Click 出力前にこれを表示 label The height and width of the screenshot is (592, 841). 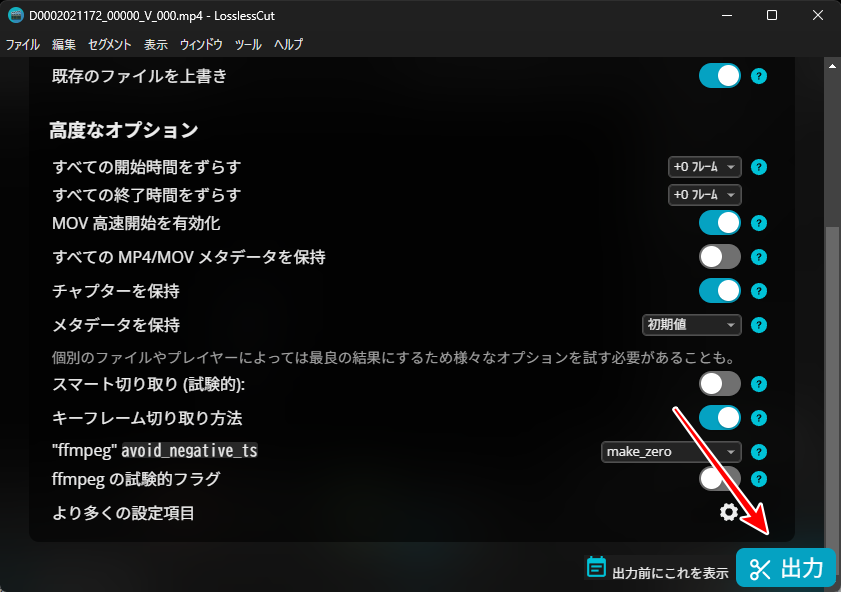670,573
